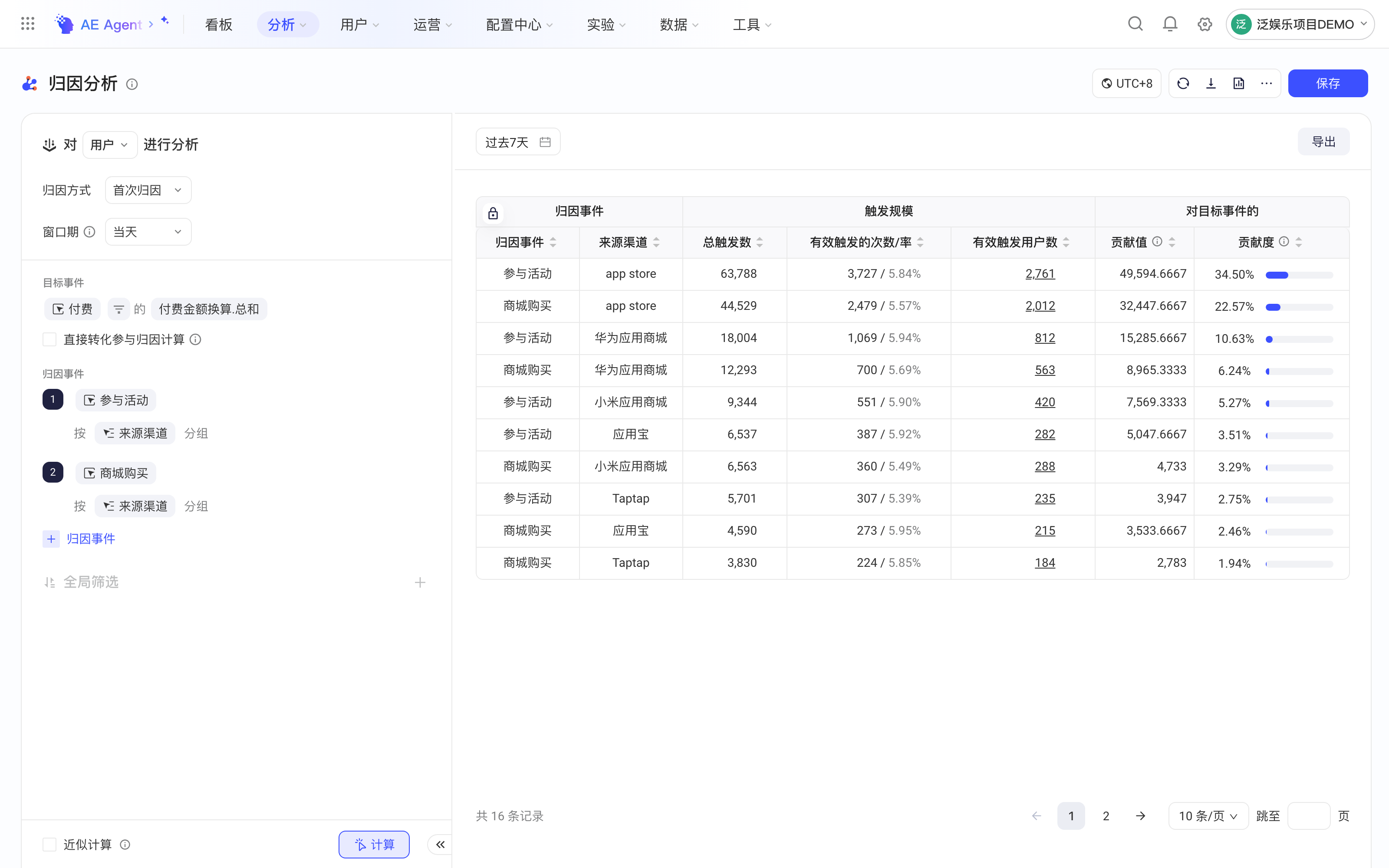The height and width of the screenshot is (868, 1389).
Task: Click the filter icon beside 付费
Action: pos(118,309)
